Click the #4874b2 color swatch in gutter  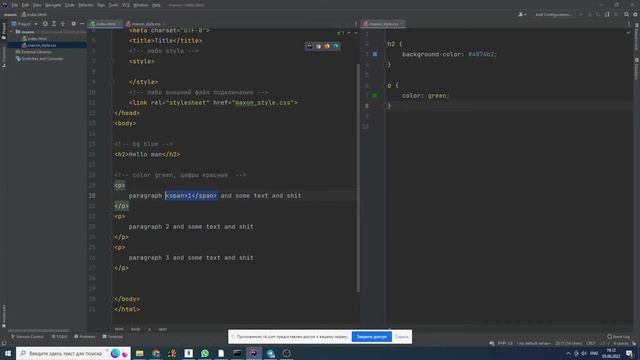375,54
